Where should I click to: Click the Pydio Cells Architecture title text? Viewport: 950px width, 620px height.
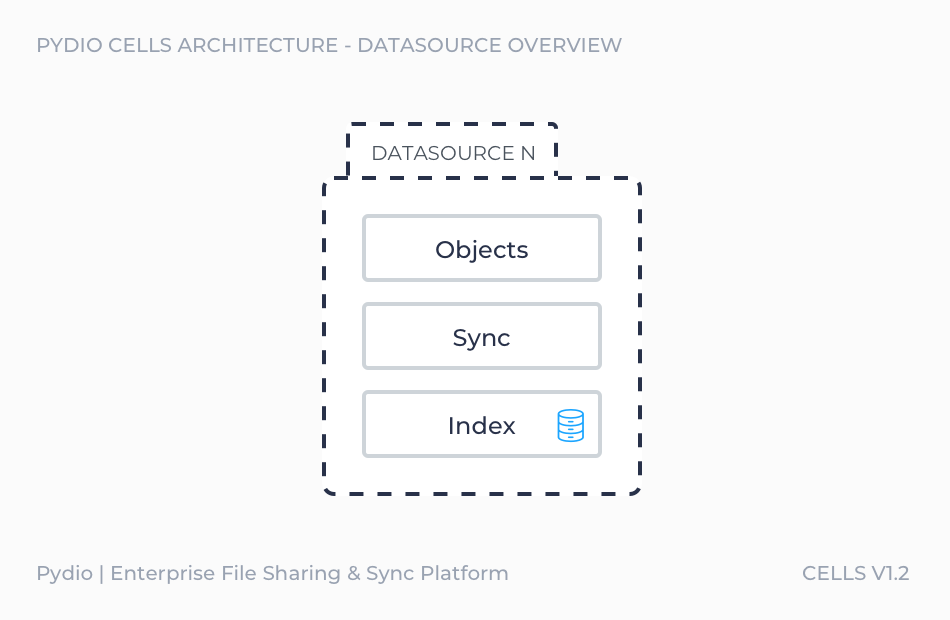329,45
